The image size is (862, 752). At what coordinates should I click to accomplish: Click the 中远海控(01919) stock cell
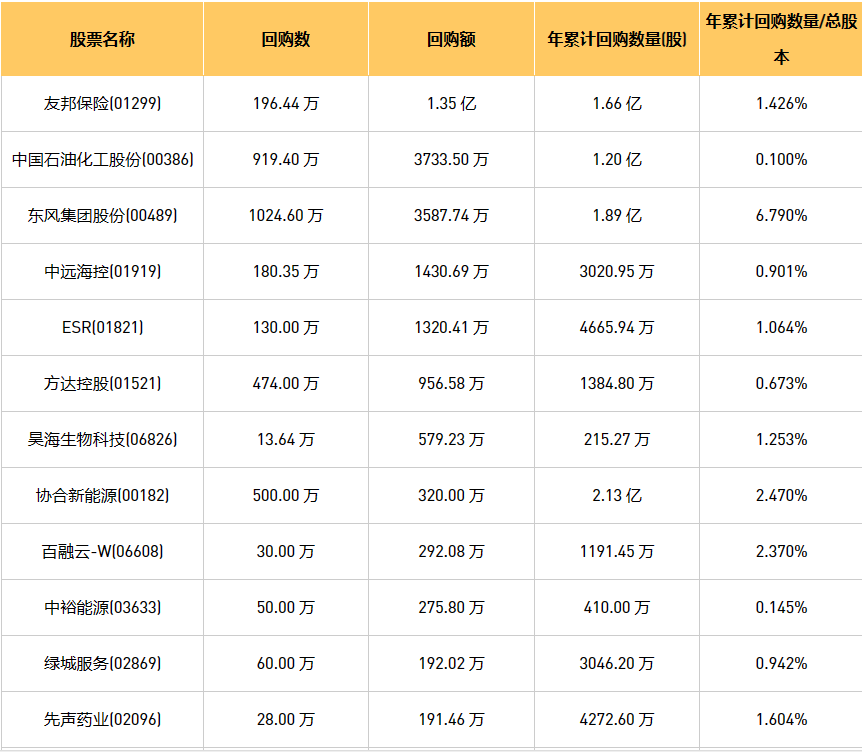pos(102,271)
